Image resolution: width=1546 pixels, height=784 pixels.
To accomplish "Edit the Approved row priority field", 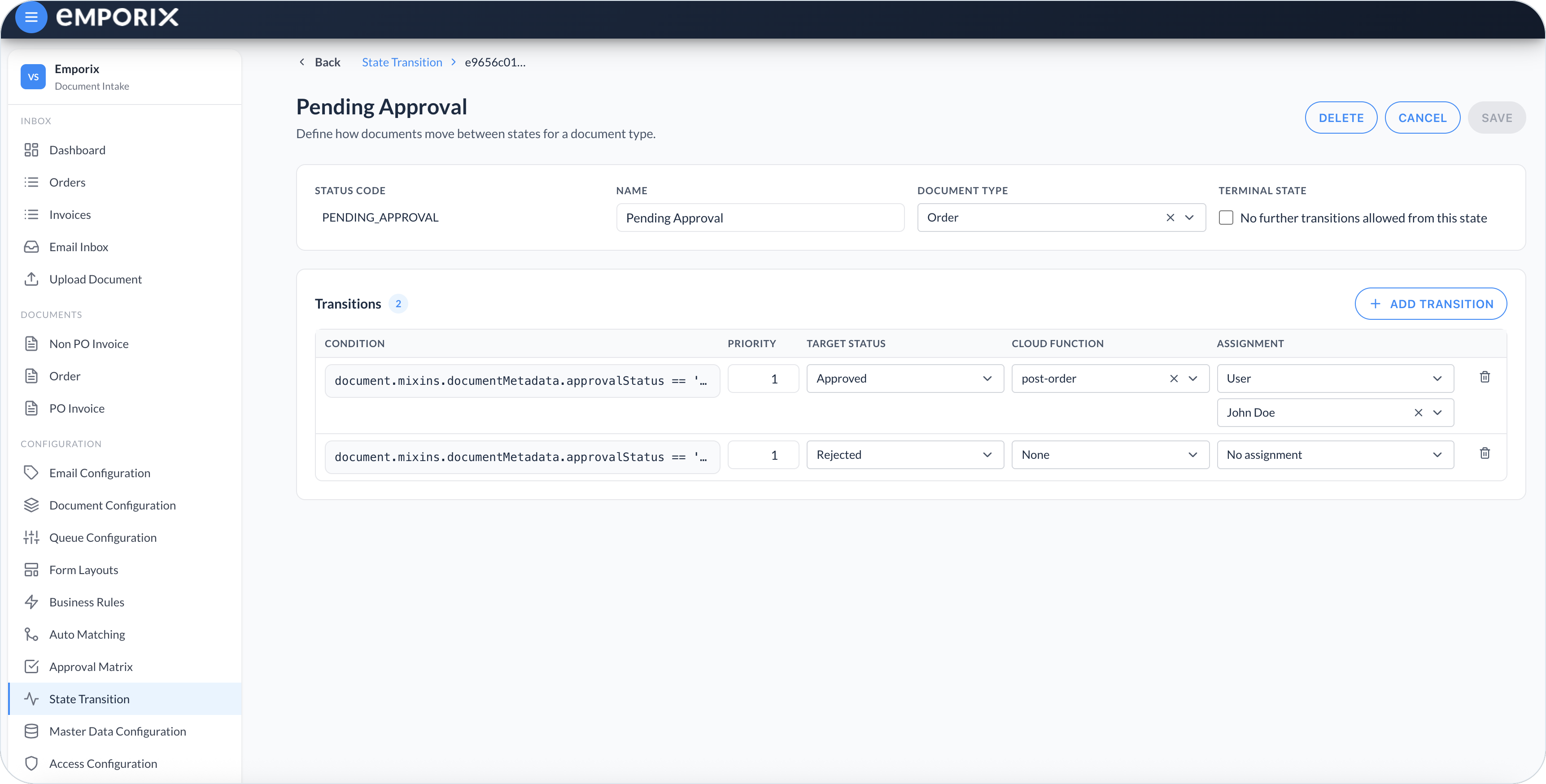I will click(x=763, y=379).
